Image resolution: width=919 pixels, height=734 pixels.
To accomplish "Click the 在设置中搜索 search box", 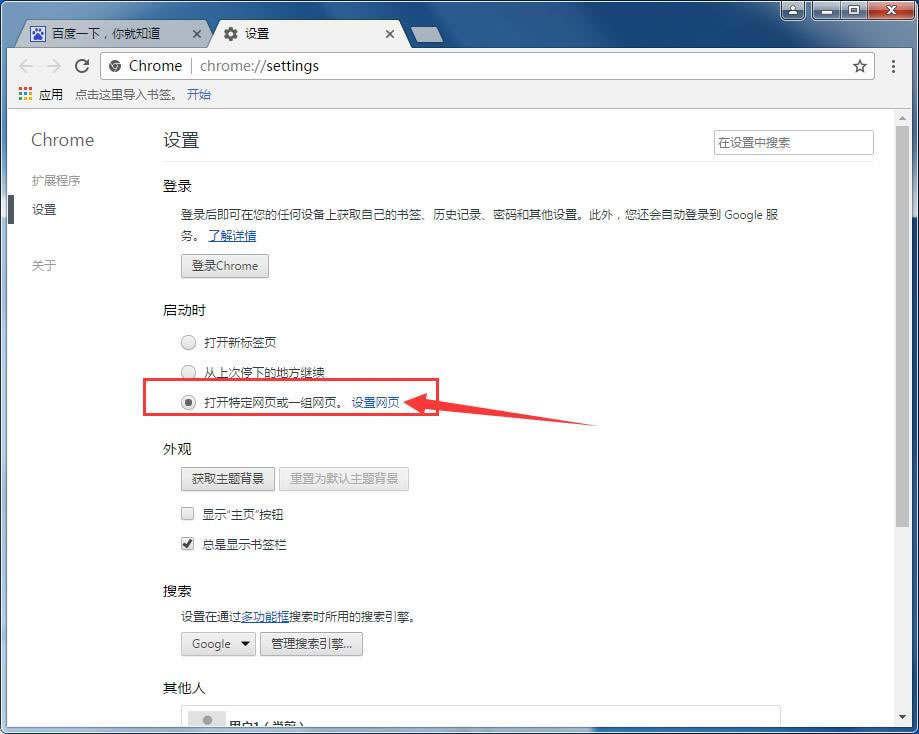I will pos(794,142).
